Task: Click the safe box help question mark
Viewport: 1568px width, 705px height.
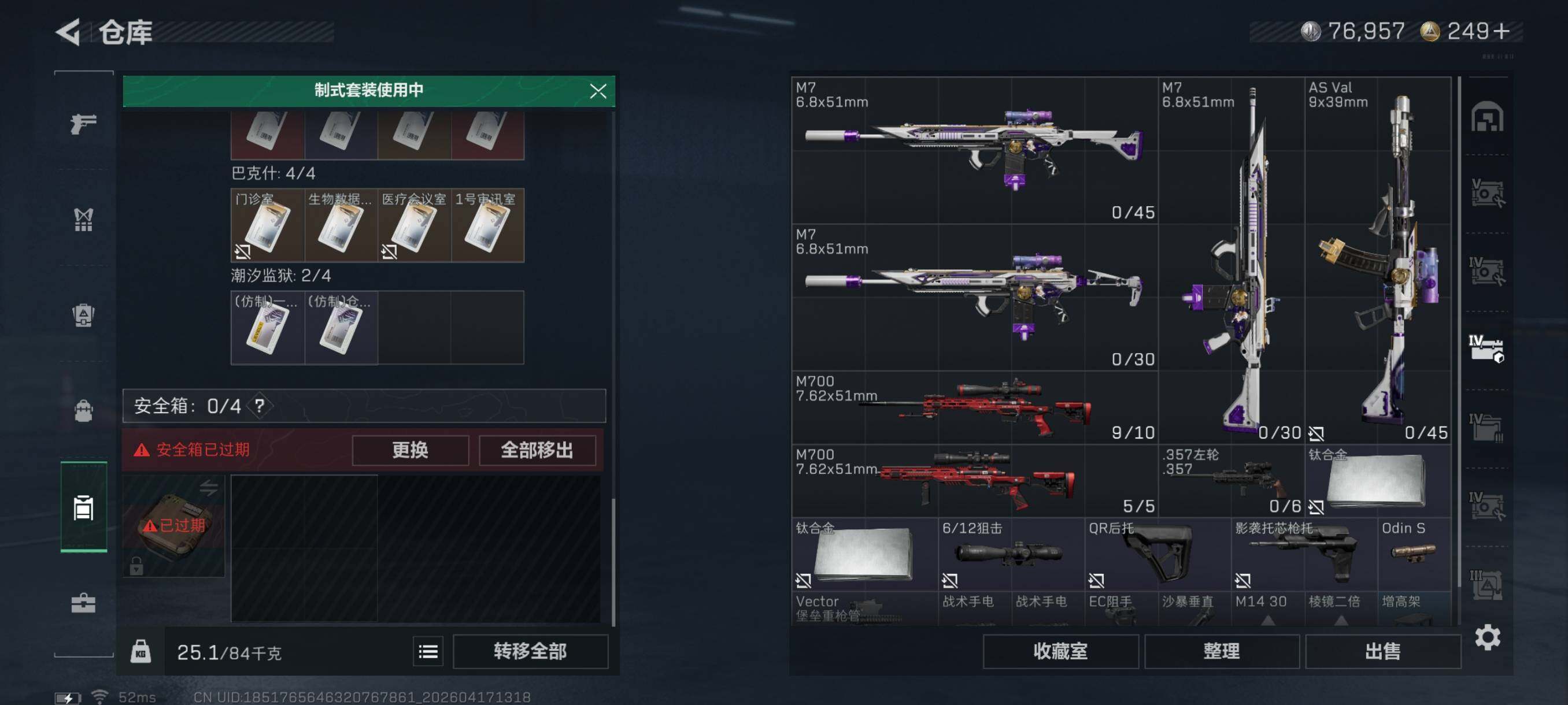Action: coord(260,405)
